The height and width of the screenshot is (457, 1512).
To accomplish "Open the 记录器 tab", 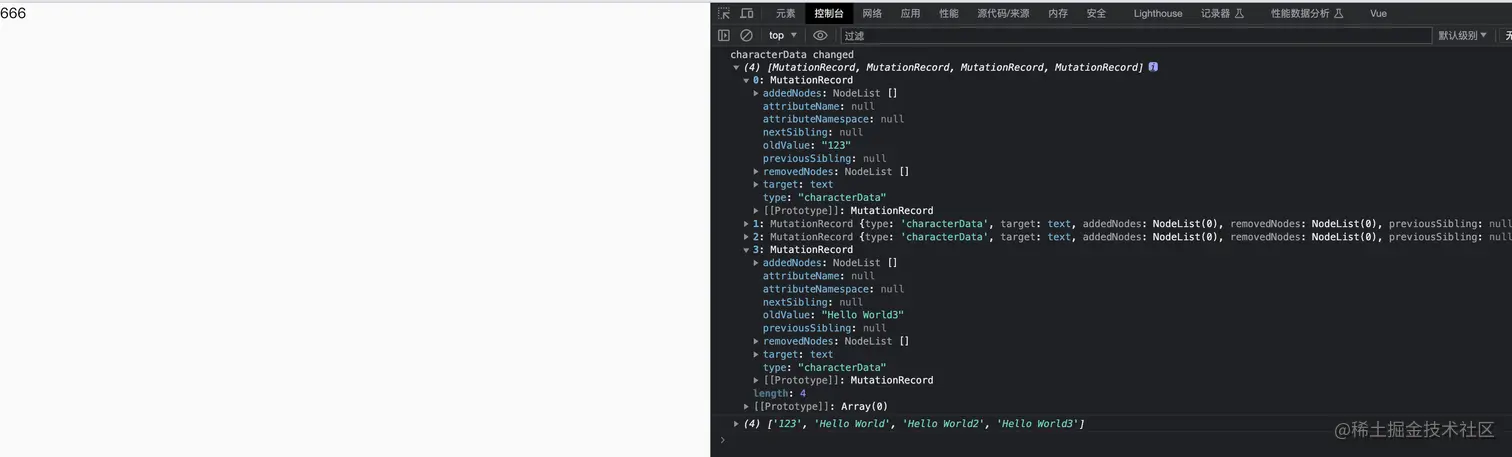I will point(1222,13).
